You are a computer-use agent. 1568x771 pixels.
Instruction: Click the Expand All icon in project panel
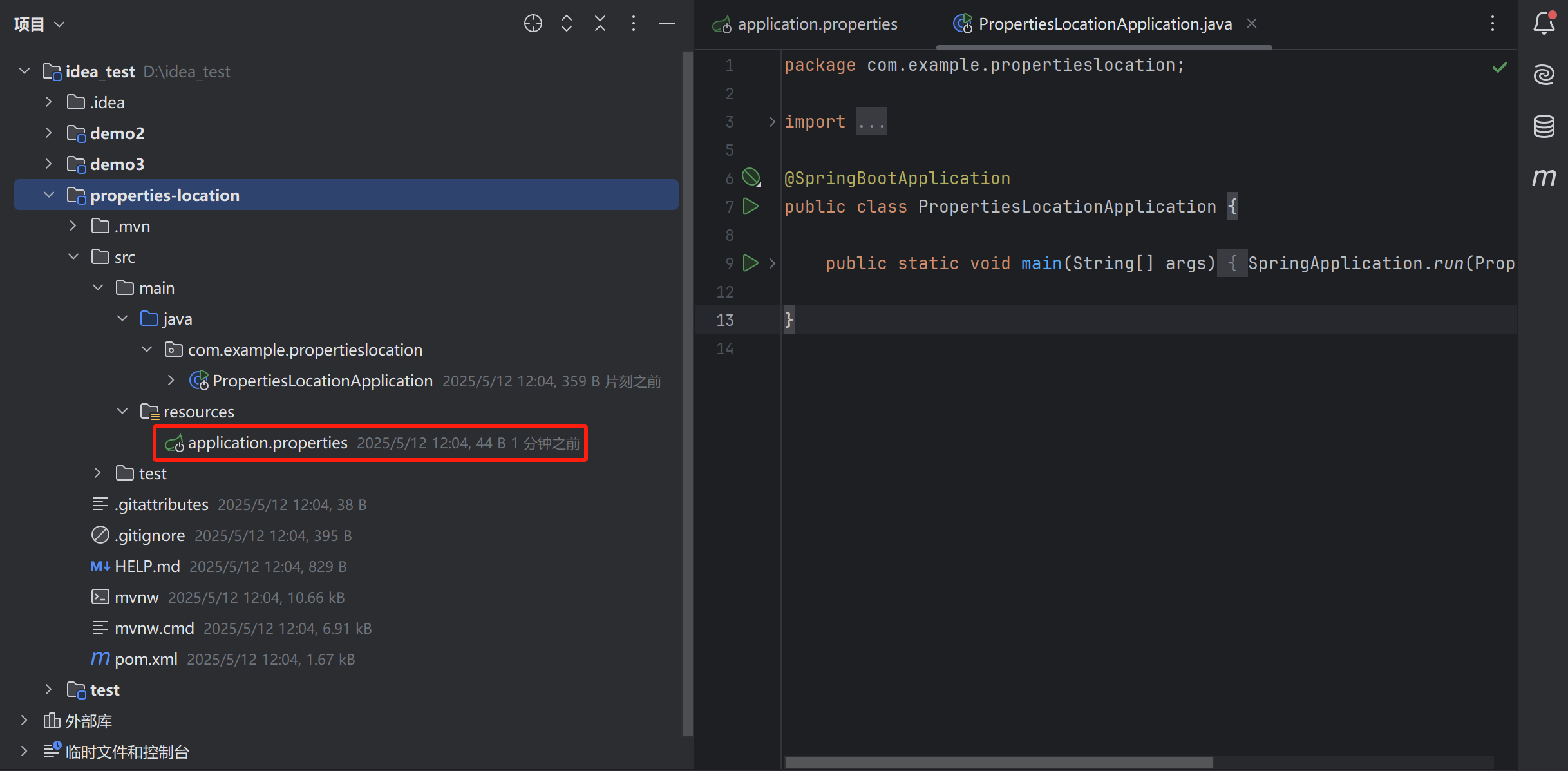[x=567, y=24]
